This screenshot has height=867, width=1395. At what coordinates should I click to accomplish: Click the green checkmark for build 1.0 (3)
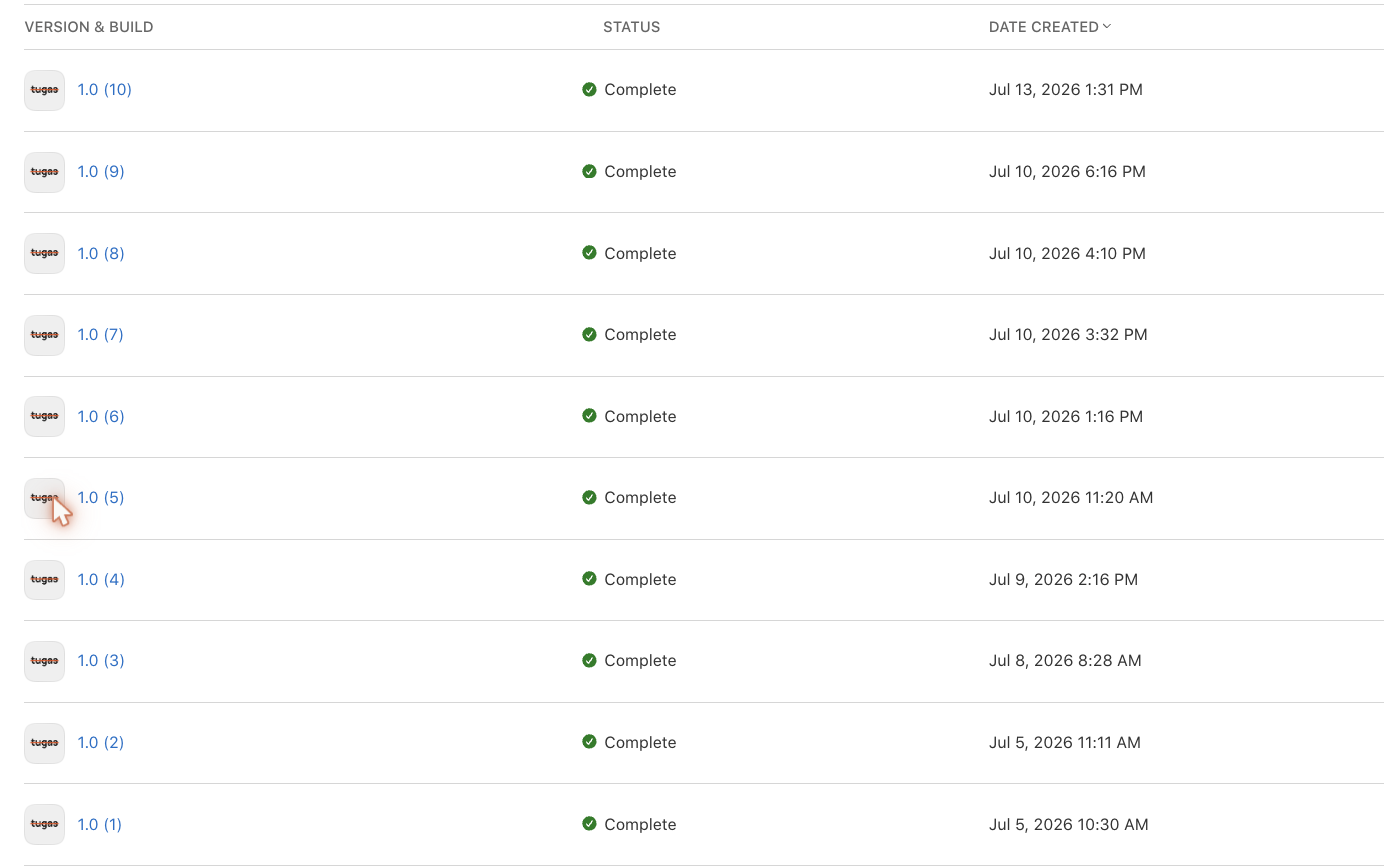coord(589,660)
